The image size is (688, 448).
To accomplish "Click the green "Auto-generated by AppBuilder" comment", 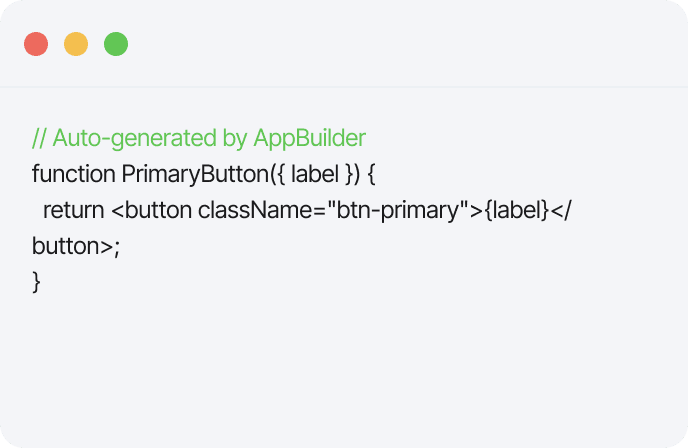I will [199, 137].
